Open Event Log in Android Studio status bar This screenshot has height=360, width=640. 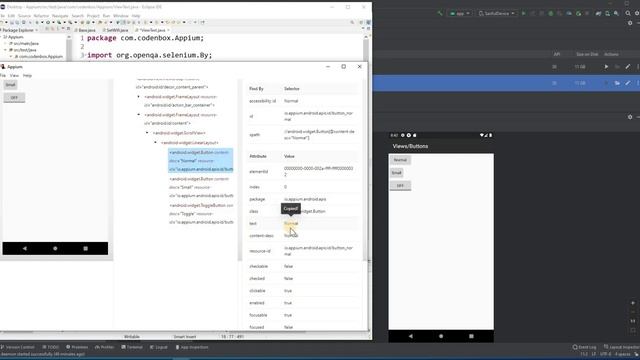click(x=584, y=347)
